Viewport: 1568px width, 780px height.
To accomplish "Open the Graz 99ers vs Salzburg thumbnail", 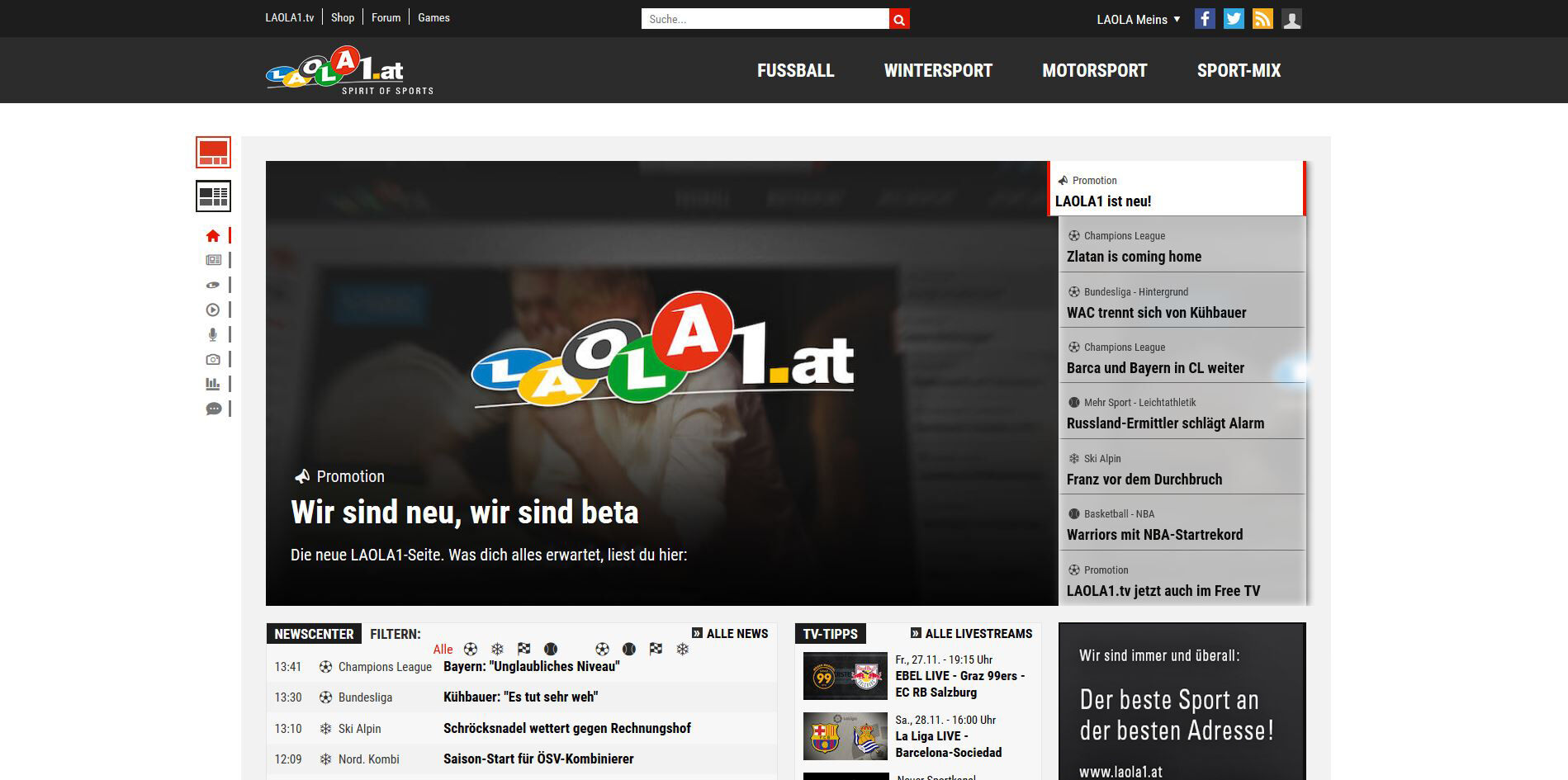I will point(846,676).
